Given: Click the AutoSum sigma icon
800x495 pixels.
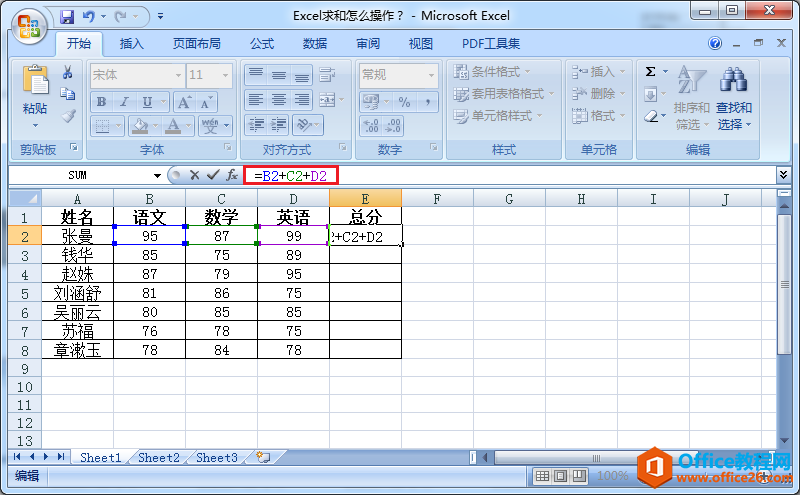Looking at the screenshot, I should (x=650, y=71).
